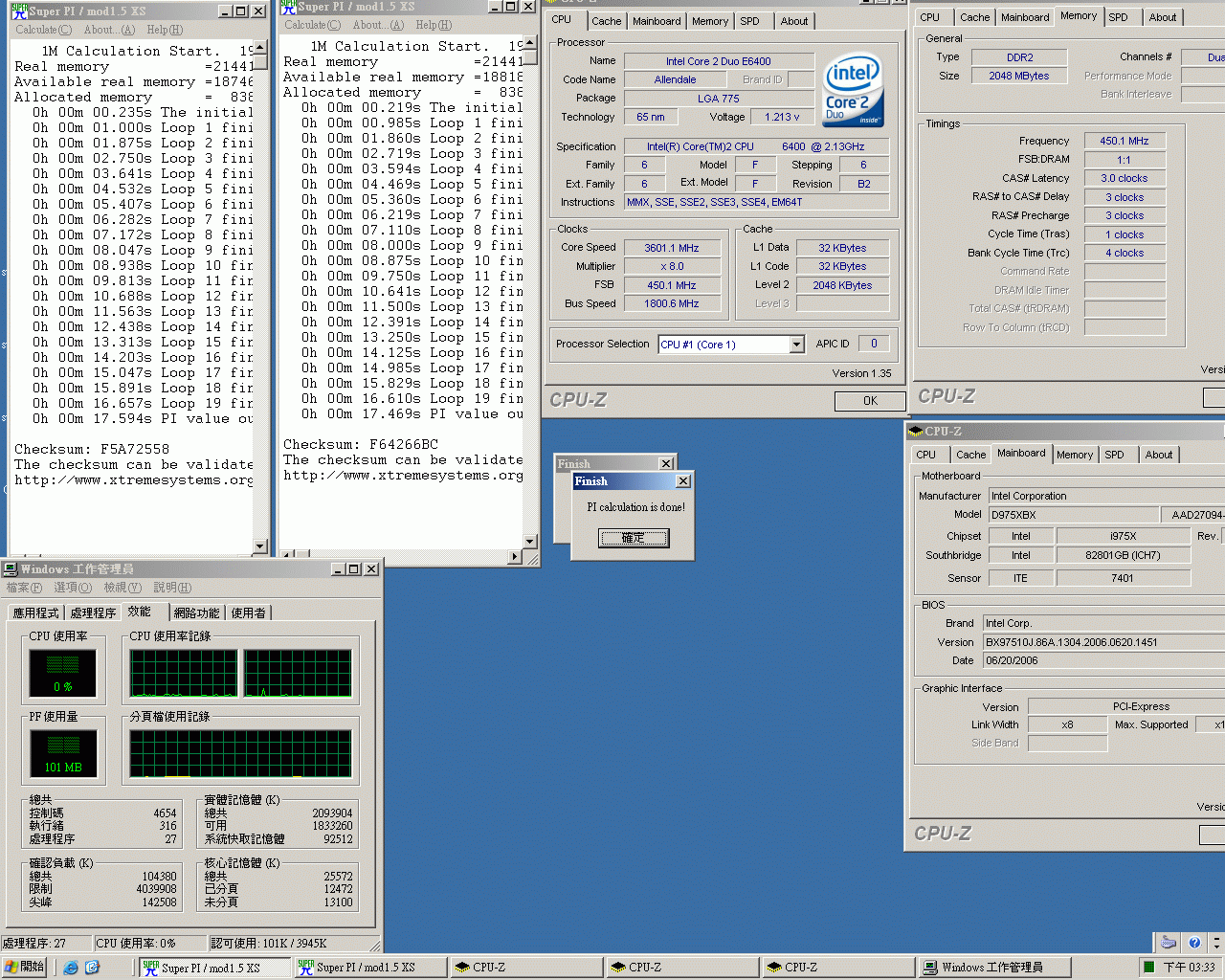1225x980 pixels.
Task: Open the About tab in the CPU-Z processor window
Action: tap(794, 21)
